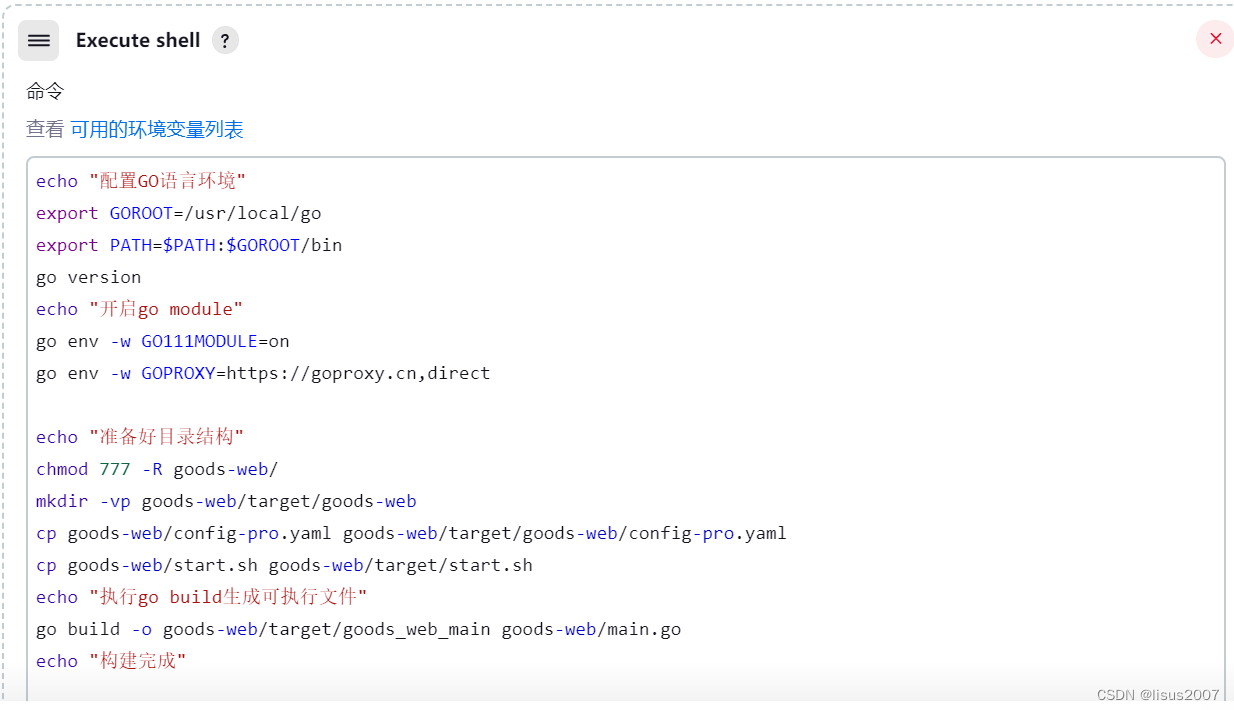This screenshot has height=710, width=1234.
Task: Click the line echo "配置GO语言环境"
Action: pyautogui.click(x=141, y=181)
